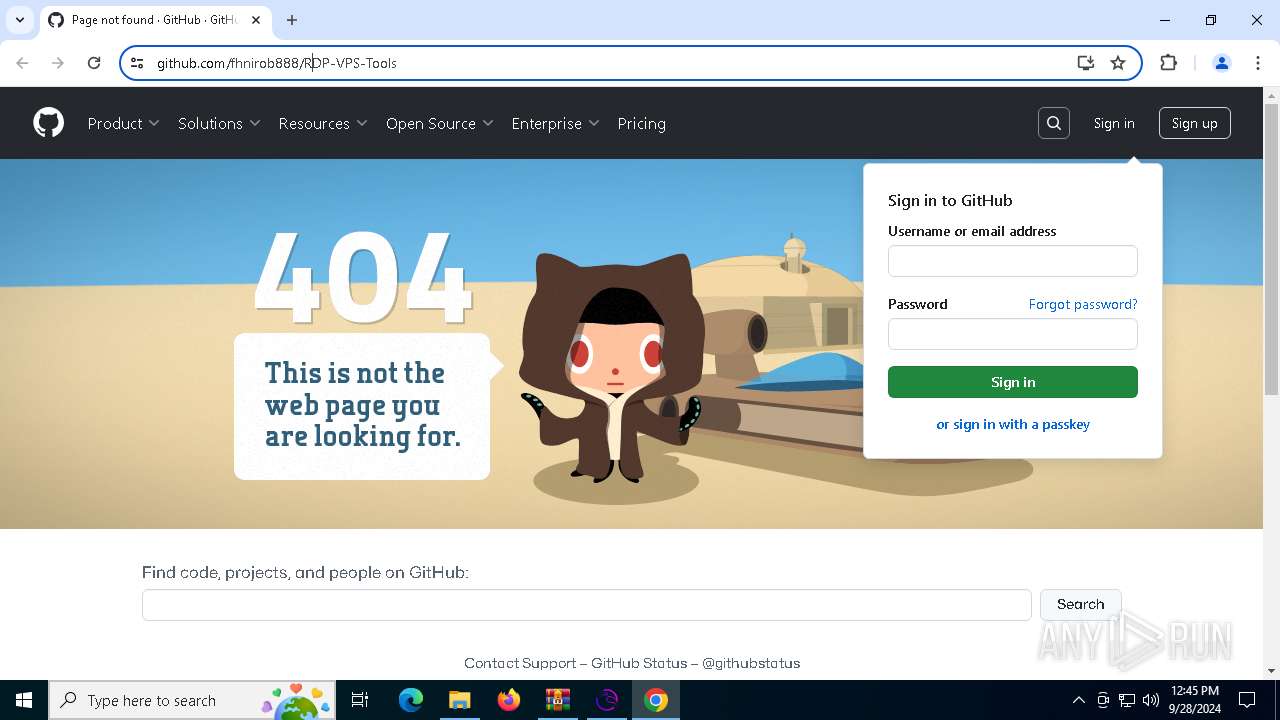Click the page vertical scrollbar thumb
The image size is (1280, 720).
(1271, 250)
